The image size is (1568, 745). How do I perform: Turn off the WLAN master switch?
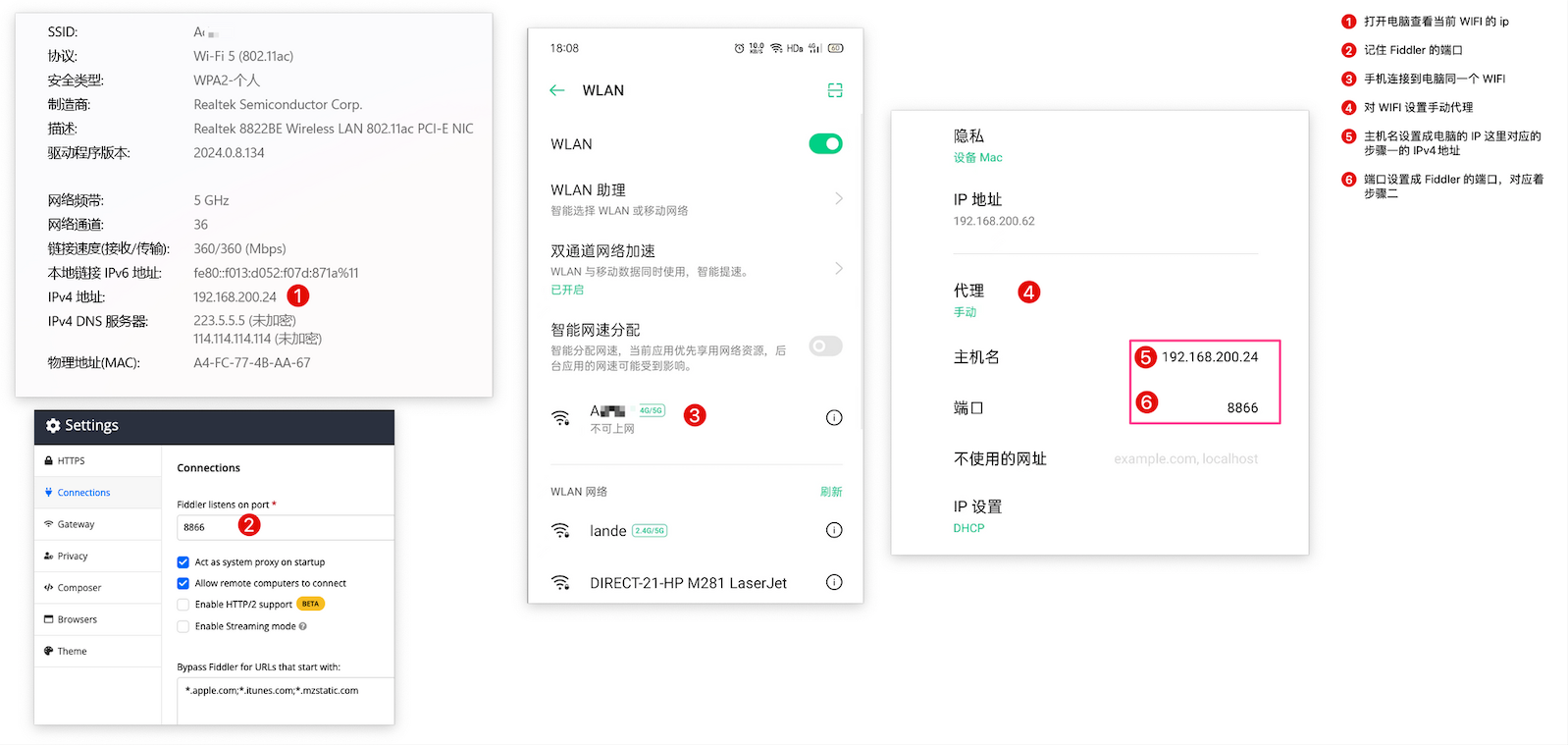(825, 144)
